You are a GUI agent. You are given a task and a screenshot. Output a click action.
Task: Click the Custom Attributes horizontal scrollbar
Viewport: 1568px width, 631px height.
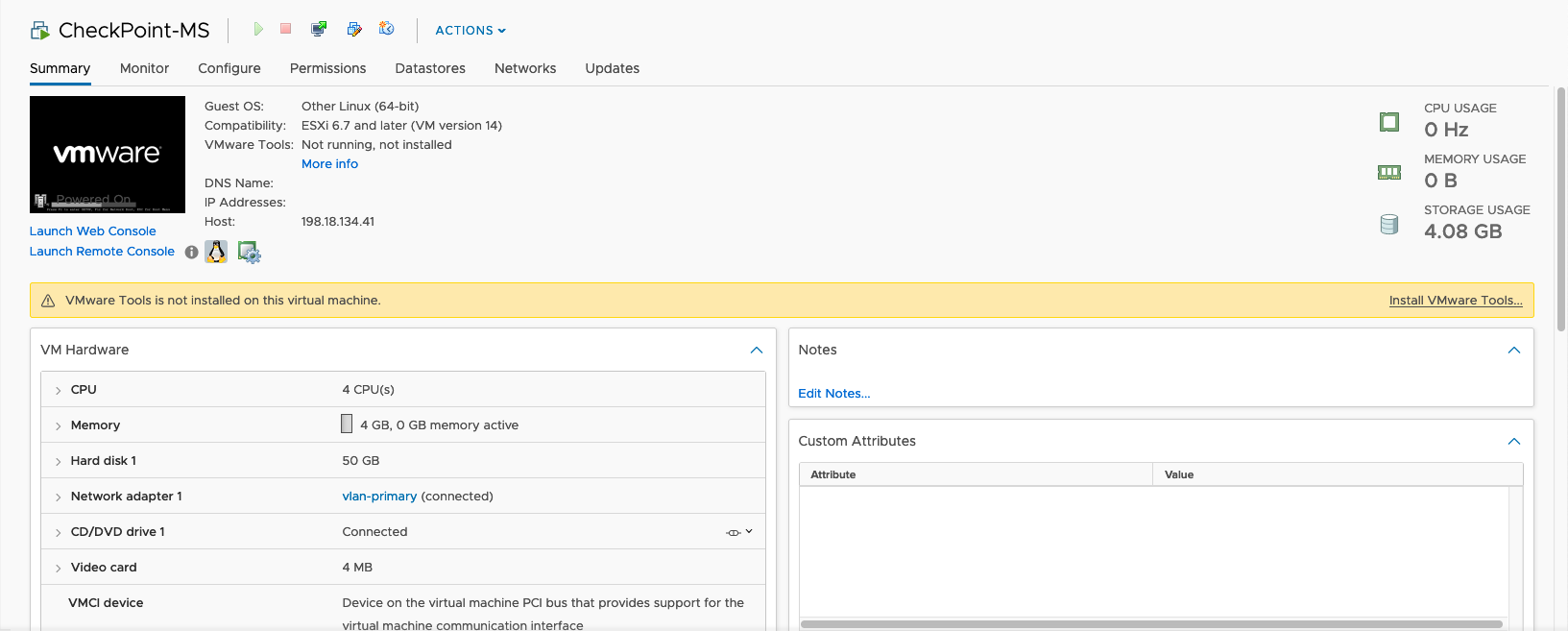(1150, 624)
